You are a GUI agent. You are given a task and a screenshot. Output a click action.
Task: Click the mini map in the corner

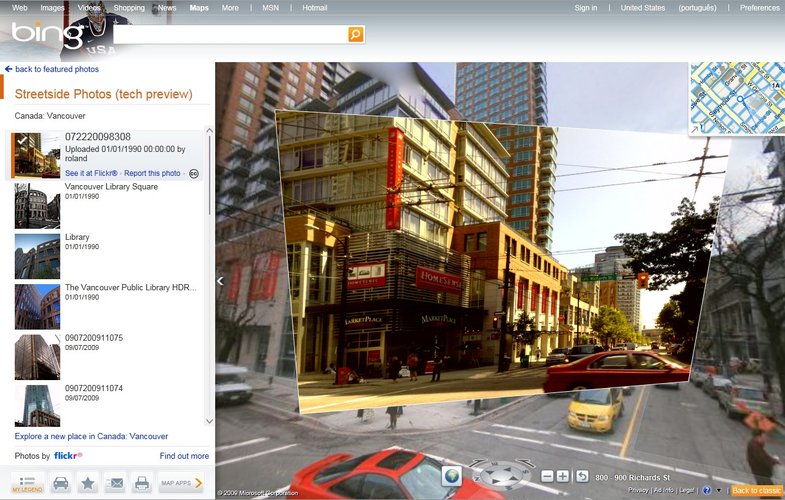[x=737, y=98]
